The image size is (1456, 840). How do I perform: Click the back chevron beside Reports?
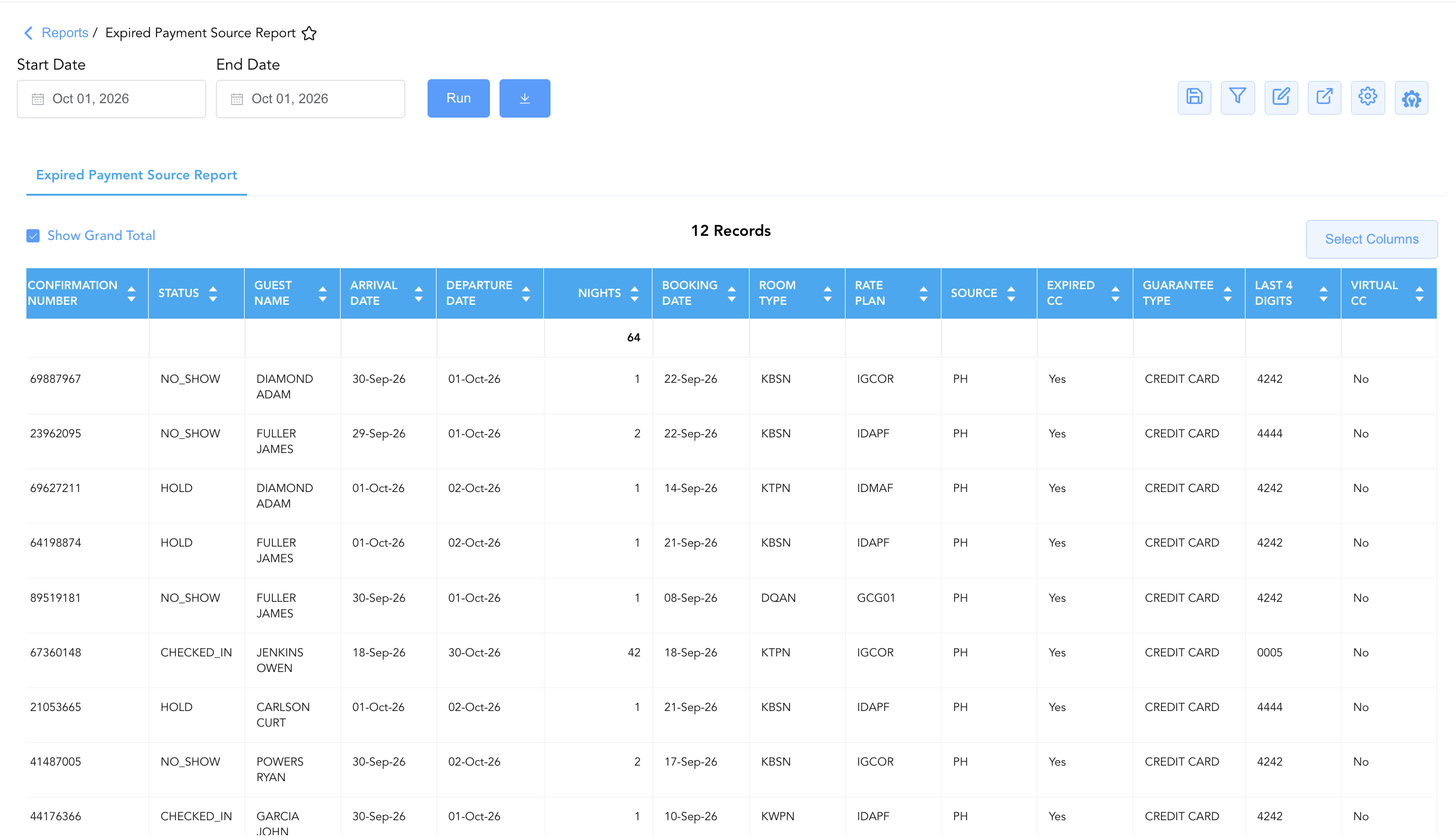pos(28,33)
